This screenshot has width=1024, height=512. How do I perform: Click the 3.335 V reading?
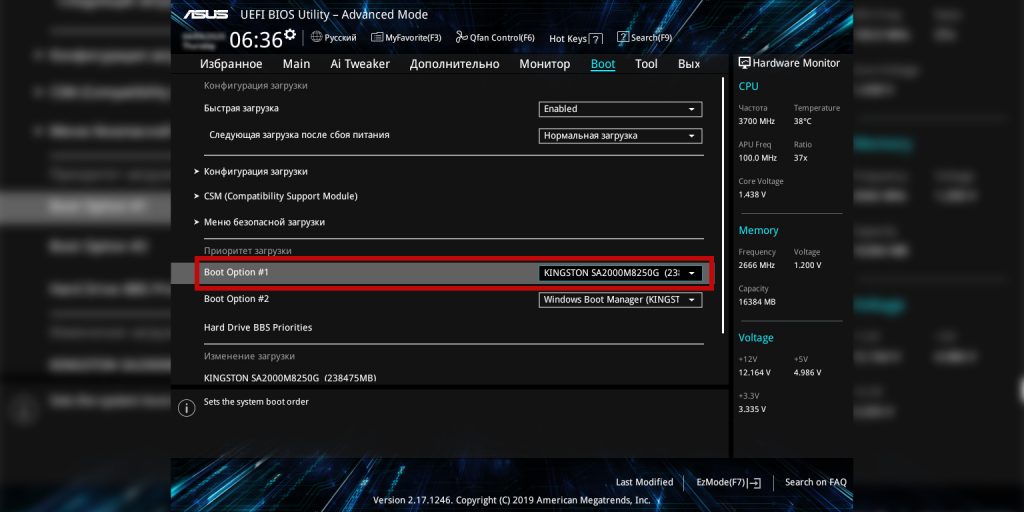pos(752,409)
